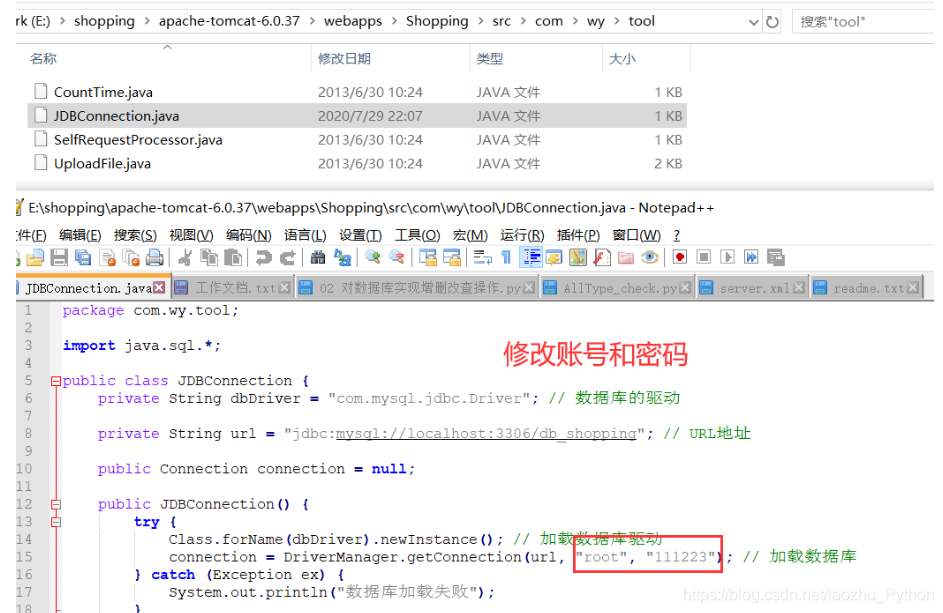Click the Save All toolbar icon
943x613 pixels.
click(83, 257)
